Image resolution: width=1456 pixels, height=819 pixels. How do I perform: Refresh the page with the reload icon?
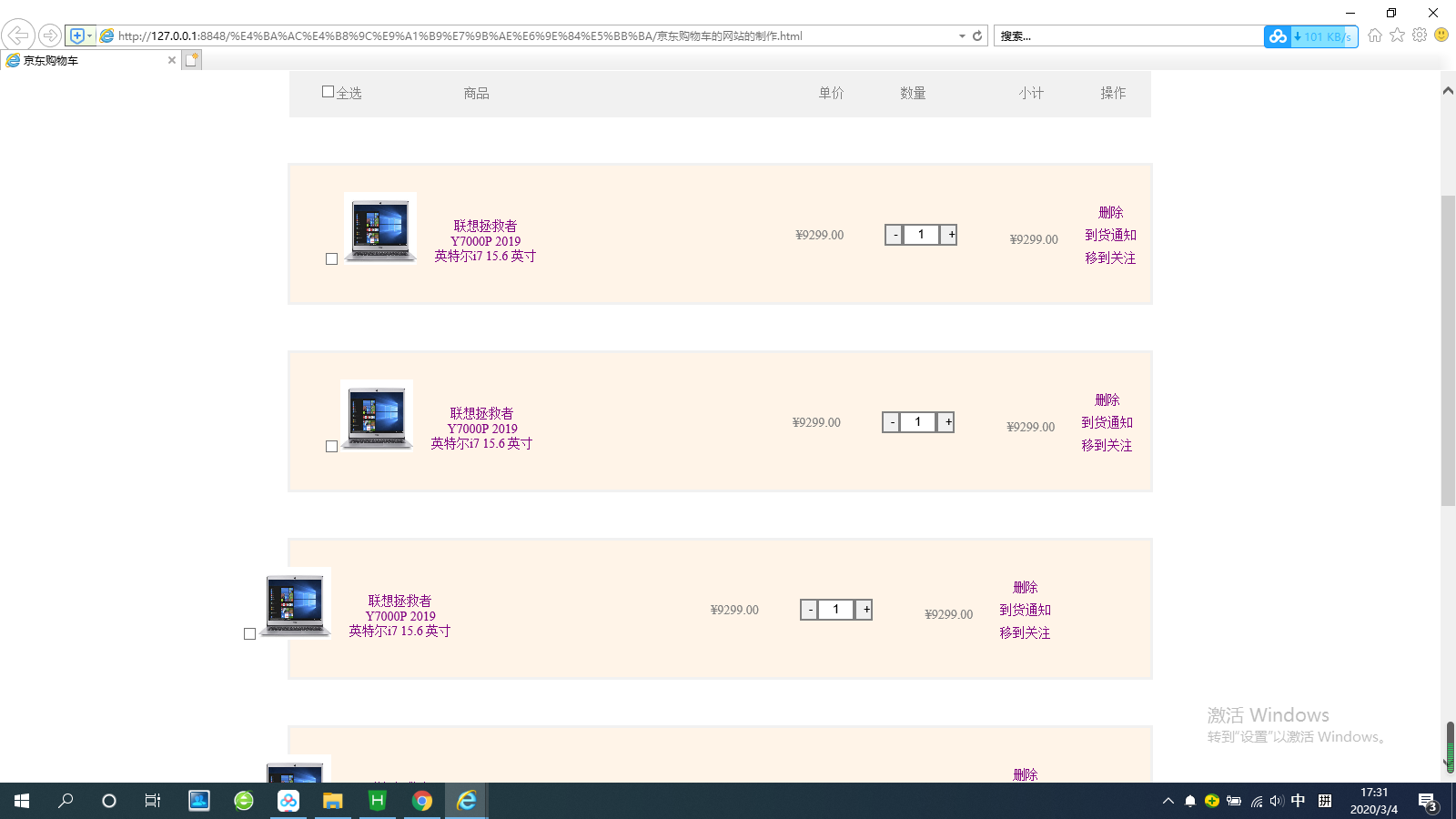[977, 36]
